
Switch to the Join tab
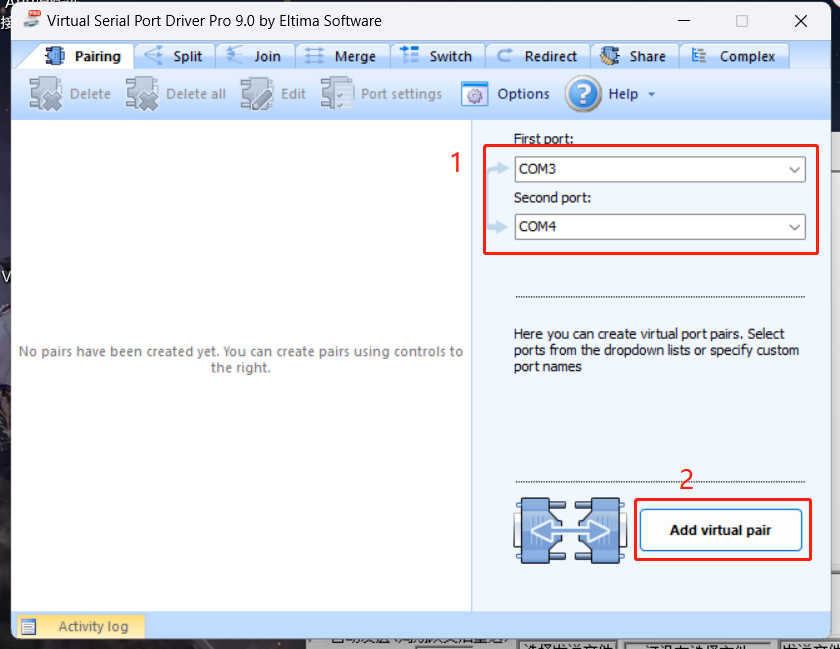point(256,56)
